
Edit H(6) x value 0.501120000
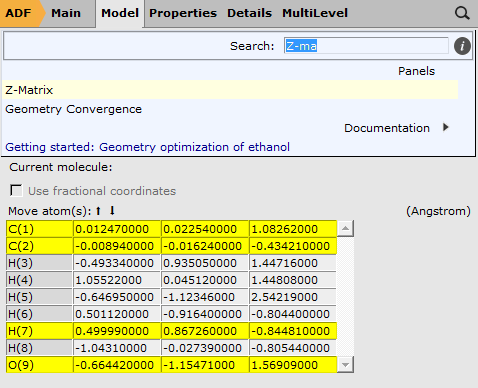tap(117, 314)
